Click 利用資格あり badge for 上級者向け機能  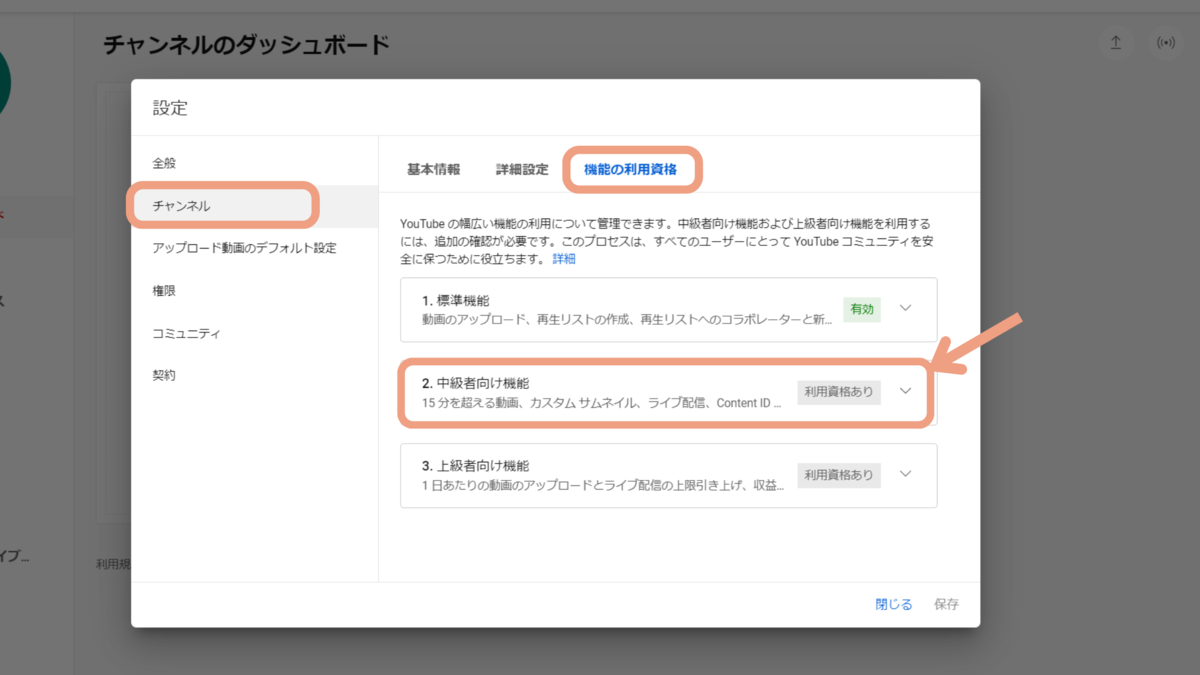click(x=839, y=475)
